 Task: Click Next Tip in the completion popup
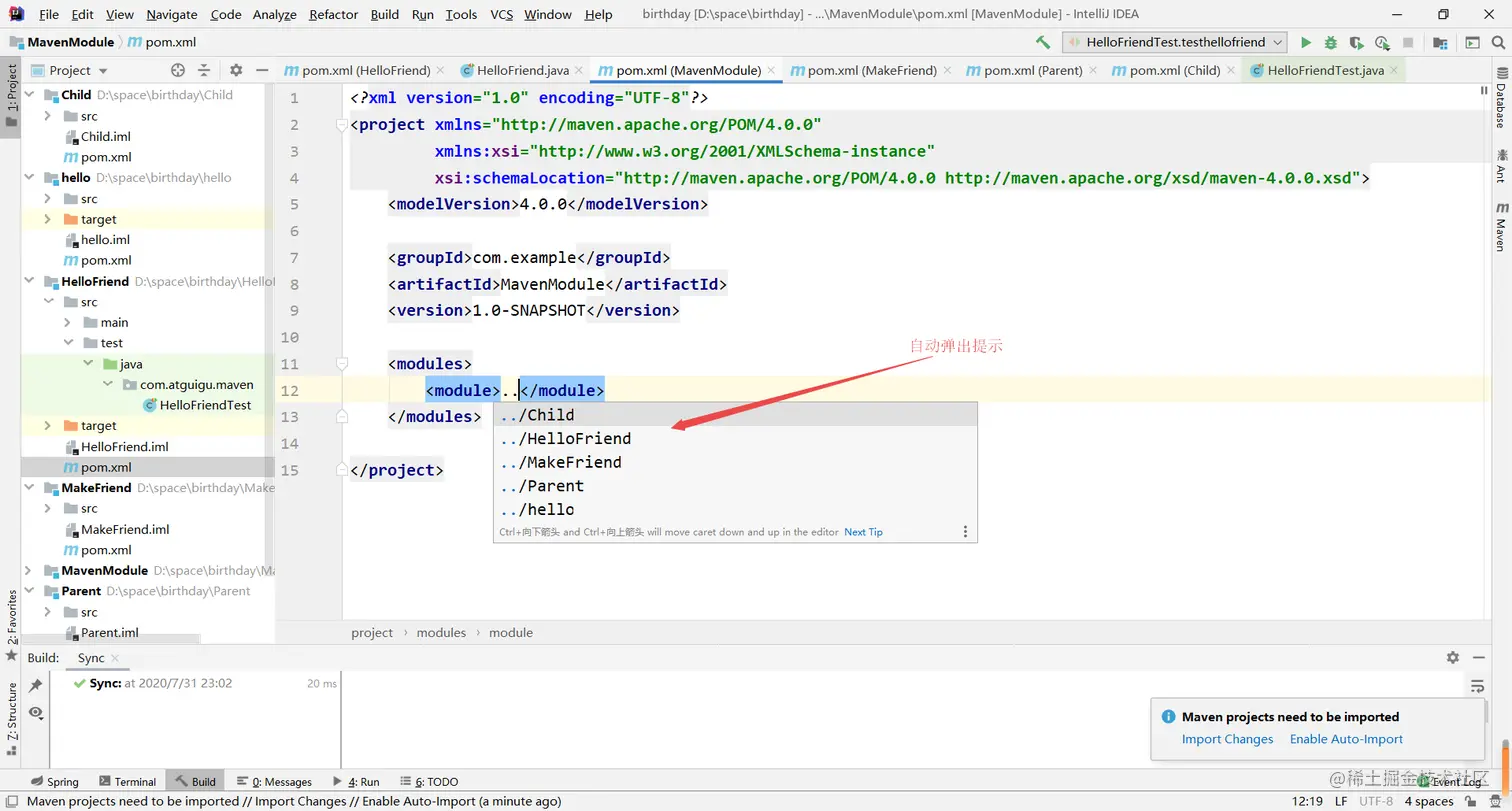[863, 532]
